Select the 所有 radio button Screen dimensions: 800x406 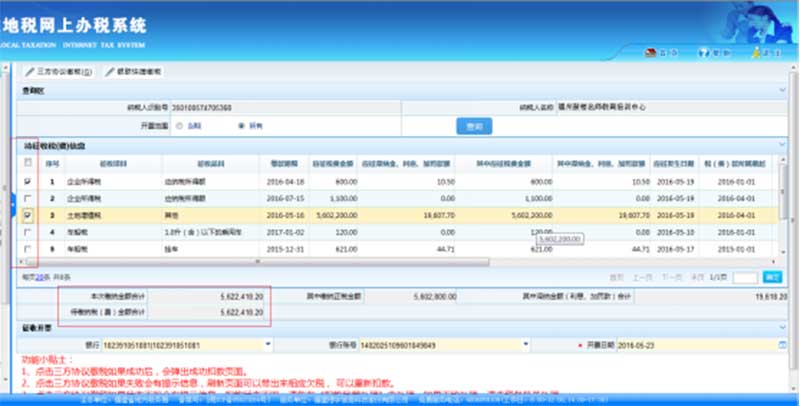point(241,126)
